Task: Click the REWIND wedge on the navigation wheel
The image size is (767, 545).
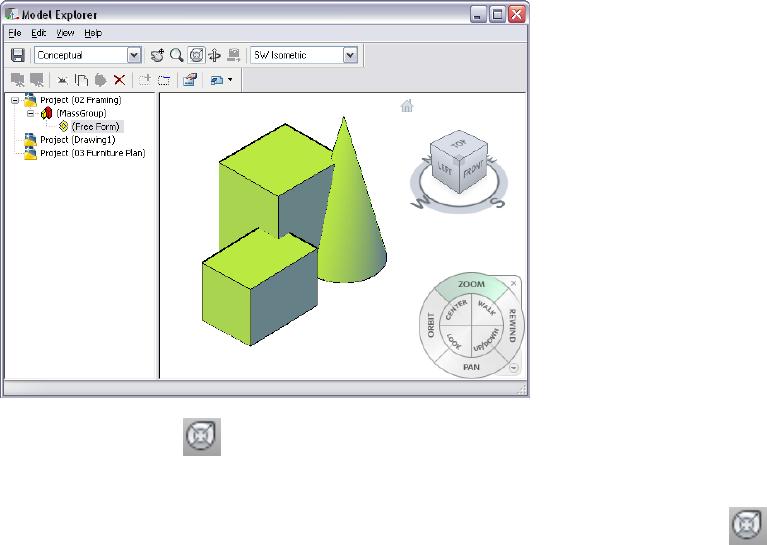Action: (512, 325)
